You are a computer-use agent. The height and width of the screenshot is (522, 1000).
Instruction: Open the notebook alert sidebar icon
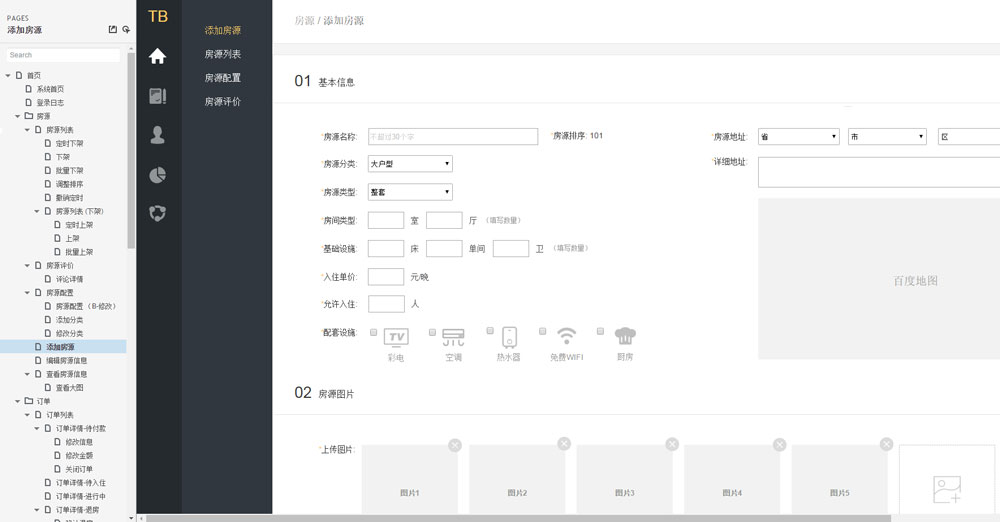coord(158,96)
